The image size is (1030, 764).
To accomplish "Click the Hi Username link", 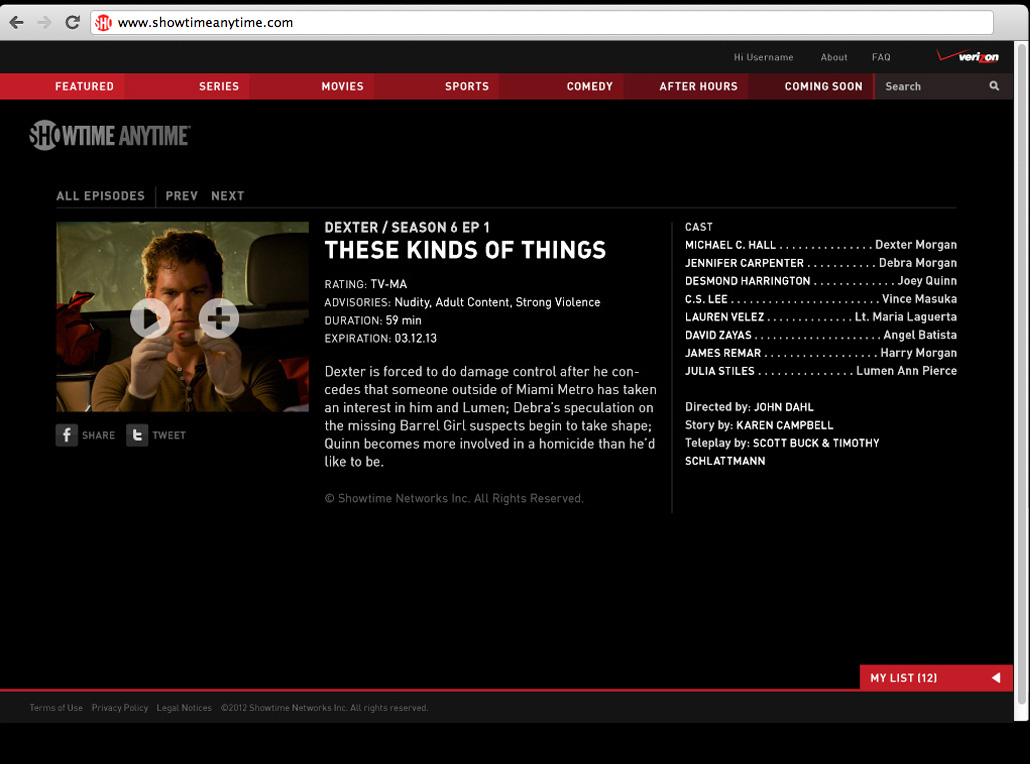I will [763, 57].
